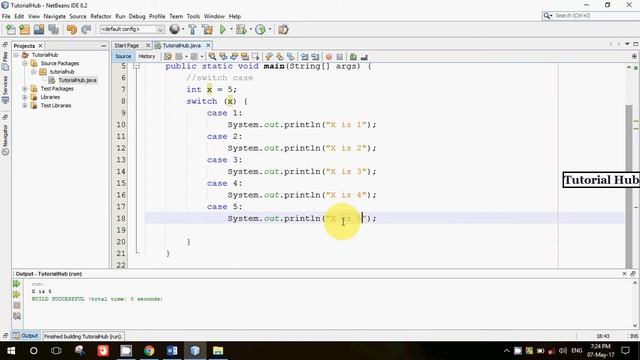This screenshot has width=640, height=360.
Task: Go to Next Bookmark in editor toolbar
Action: click(280, 57)
